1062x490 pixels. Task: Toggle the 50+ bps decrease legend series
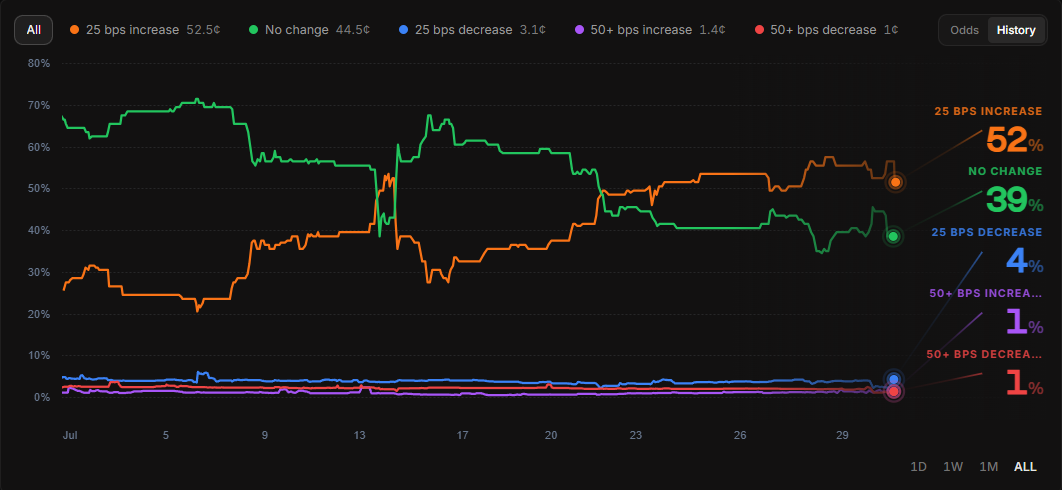[826, 30]
